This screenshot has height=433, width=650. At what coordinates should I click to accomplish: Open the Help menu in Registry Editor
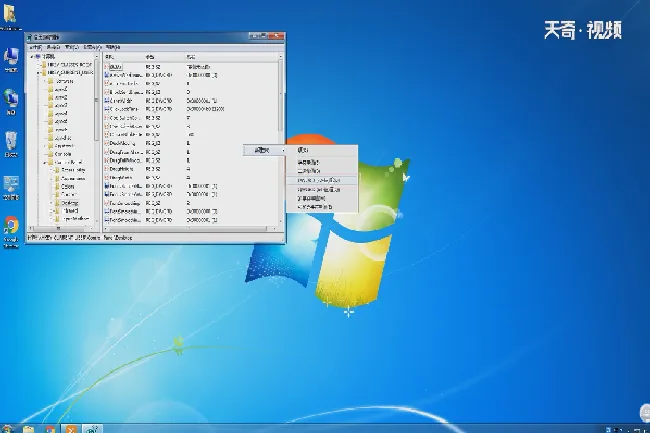pyautogui.click(x=113, y=47)
